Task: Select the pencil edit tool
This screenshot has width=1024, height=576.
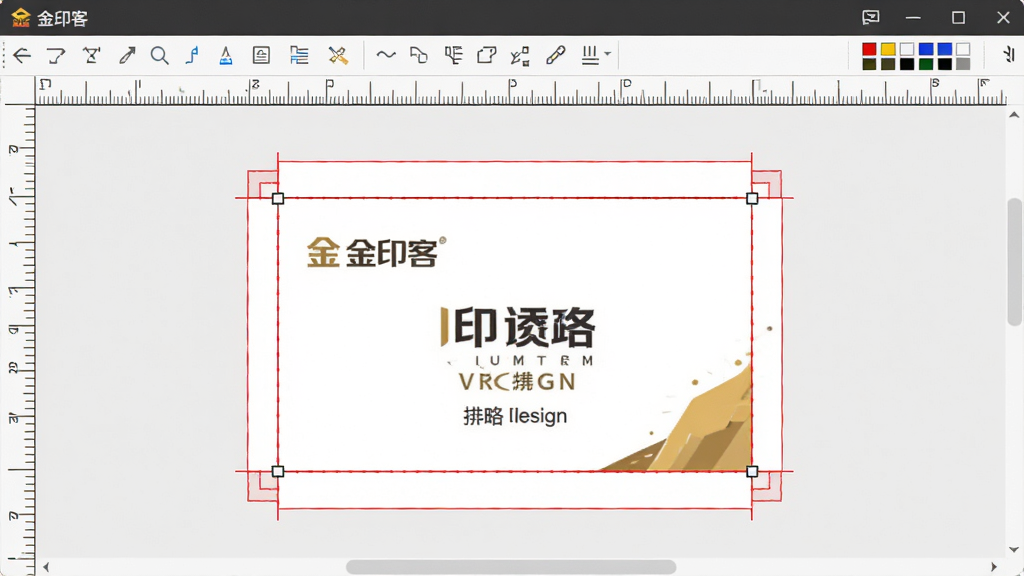Action: point(556,56)
